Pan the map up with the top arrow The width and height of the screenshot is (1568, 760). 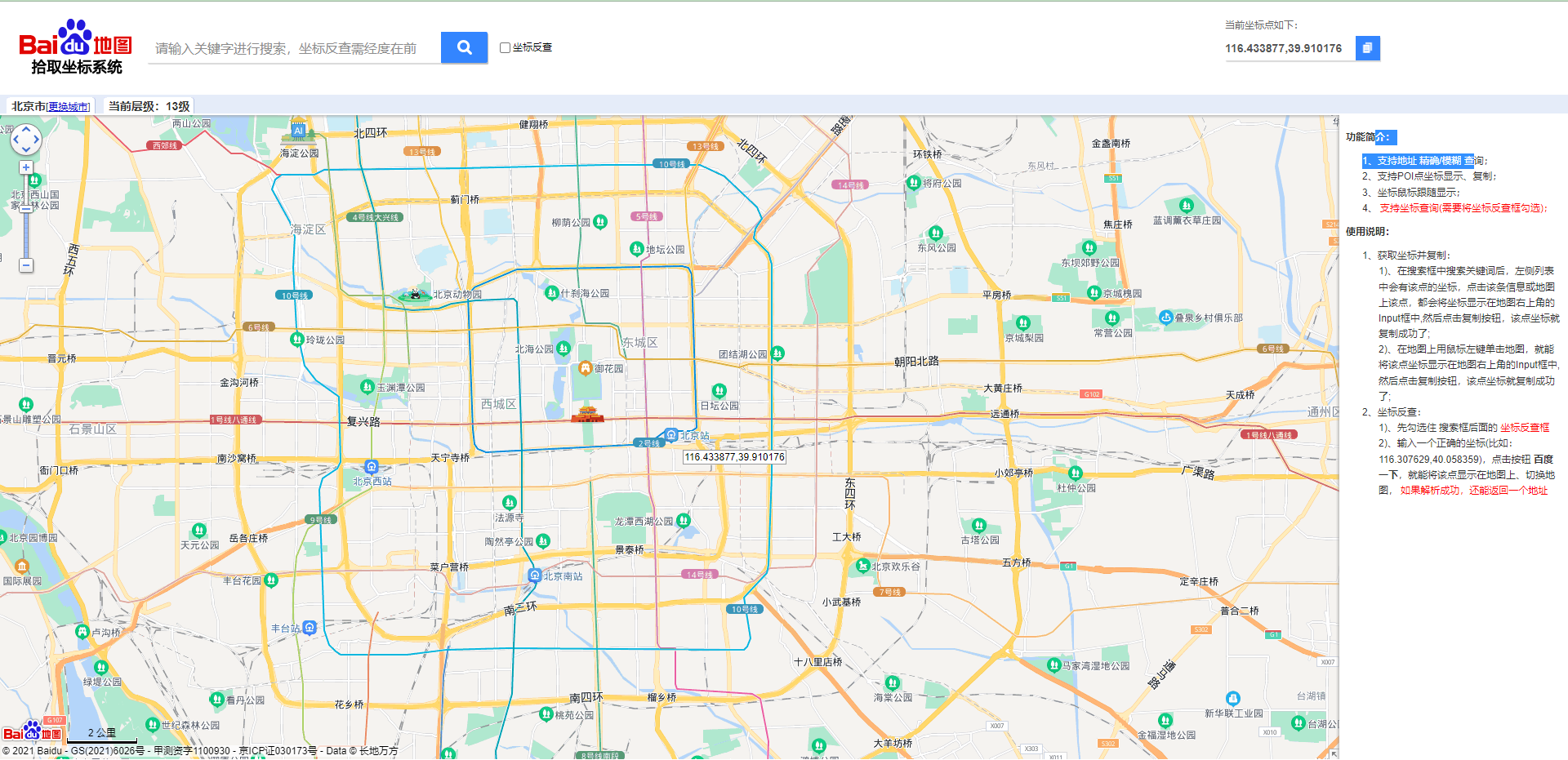pyautogui.click(x=25, y=129)
